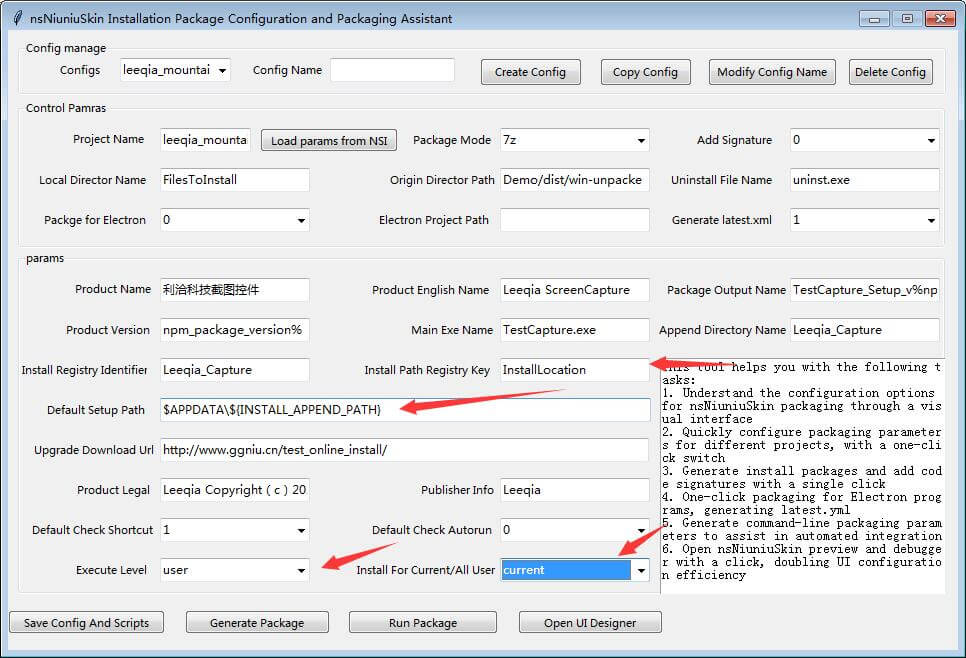Focus the Project Name field
The image size is (966, 658).
pos(205,140)
